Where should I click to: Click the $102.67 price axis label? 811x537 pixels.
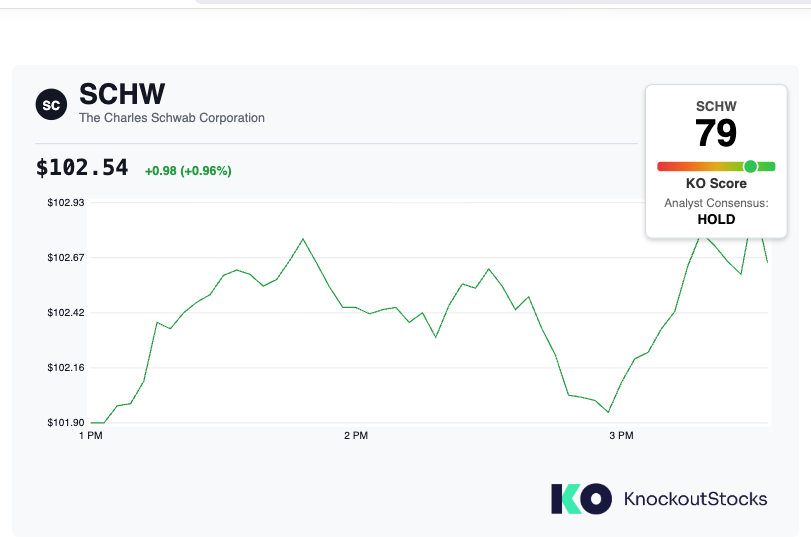[66, 258]
